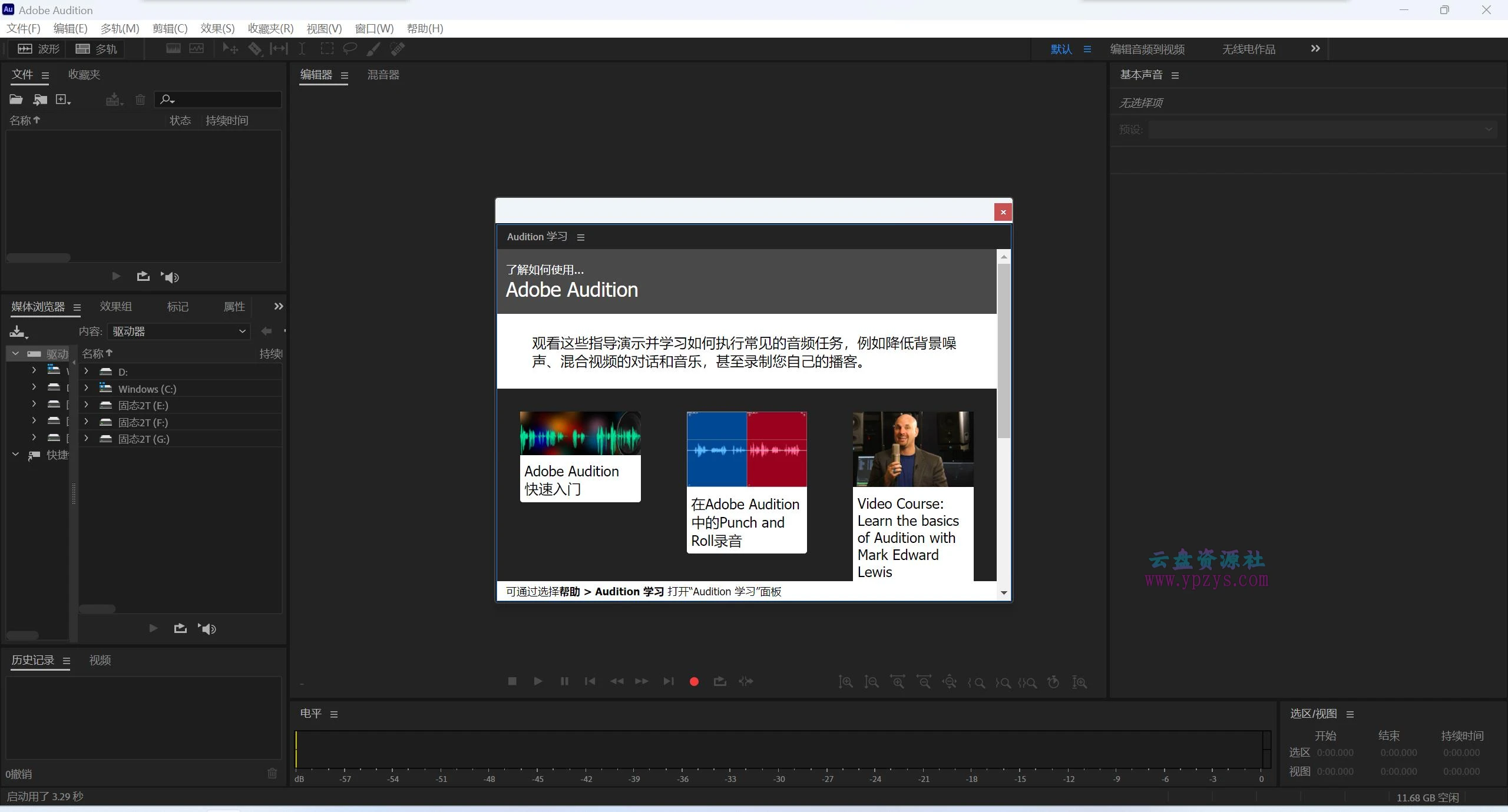Switch to Waveform view
Viewport: 1508px width, 812px height.
click(39, 49)
